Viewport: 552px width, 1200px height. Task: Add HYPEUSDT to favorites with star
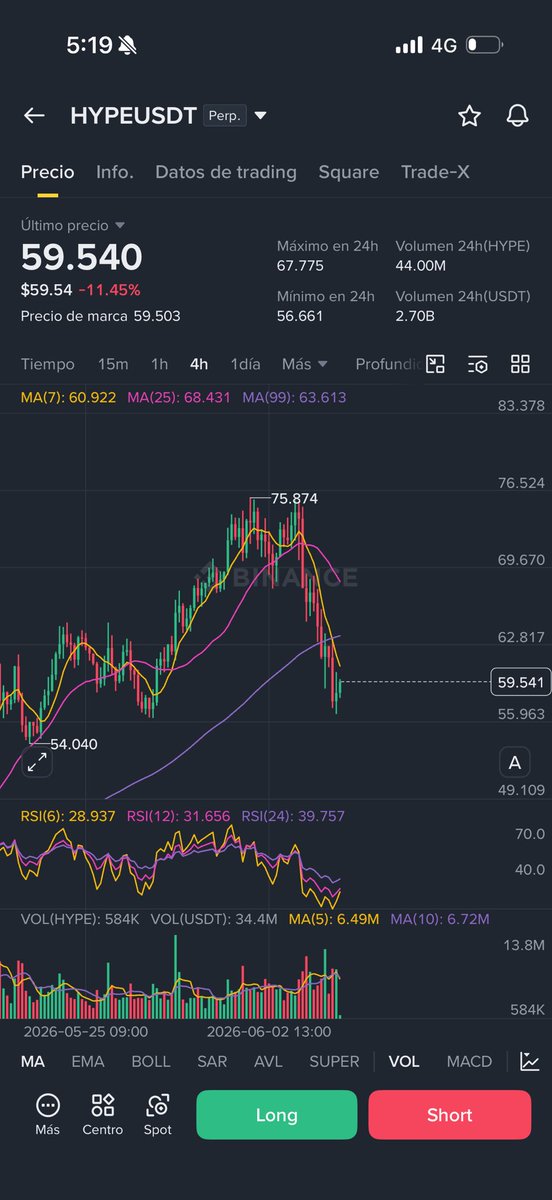pos(469,116)
